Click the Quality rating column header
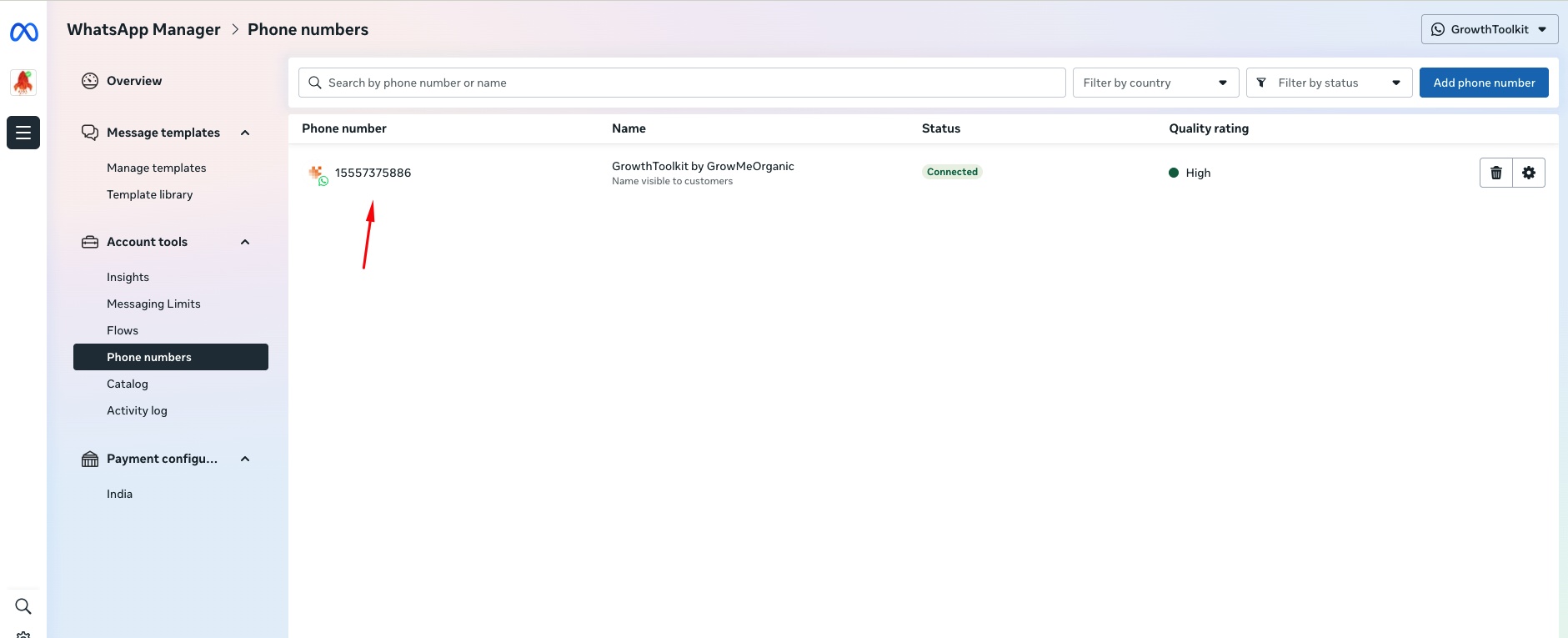Image resolution: width=1568 pixels, height=638 pixels. [1209, 128]
